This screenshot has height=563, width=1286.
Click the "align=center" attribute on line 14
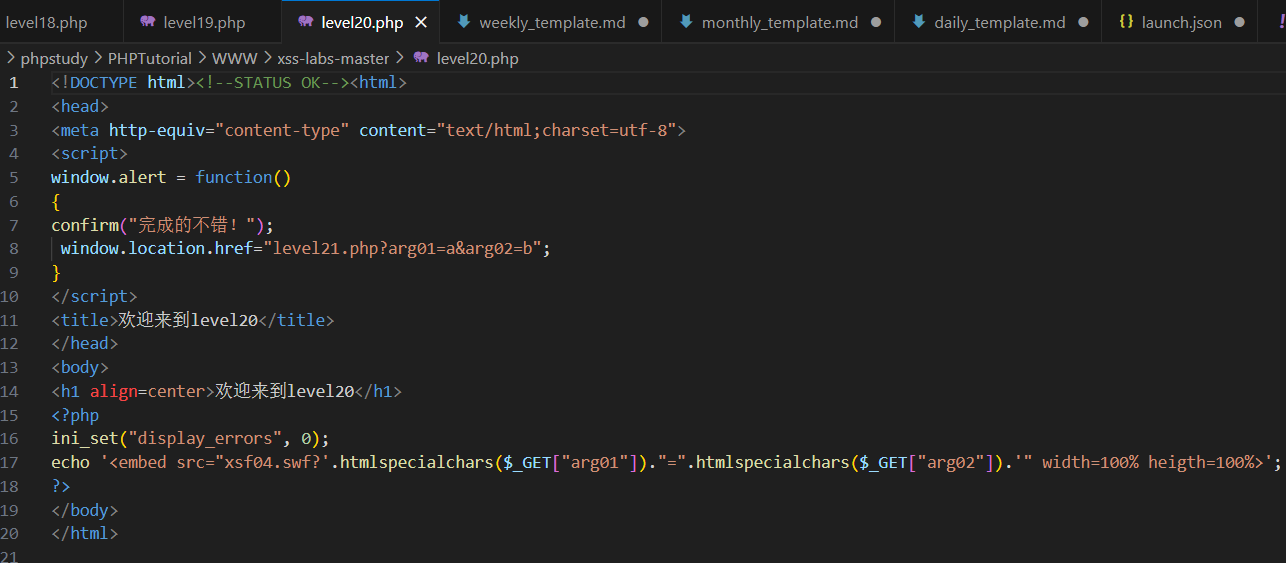coord(147,391)
